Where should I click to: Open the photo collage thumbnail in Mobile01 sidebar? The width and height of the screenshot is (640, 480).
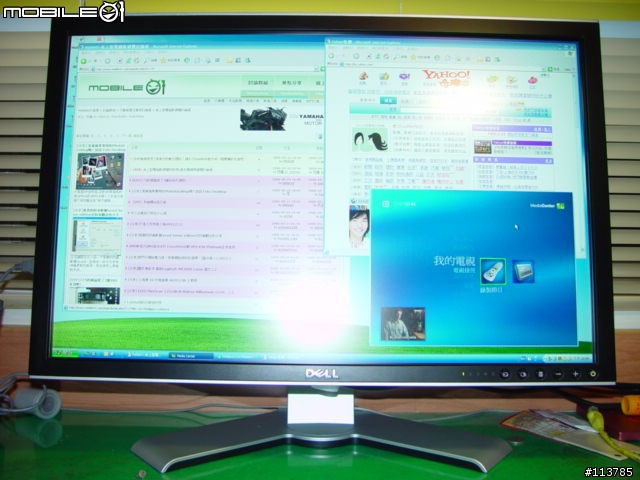(x=100, y=171)
